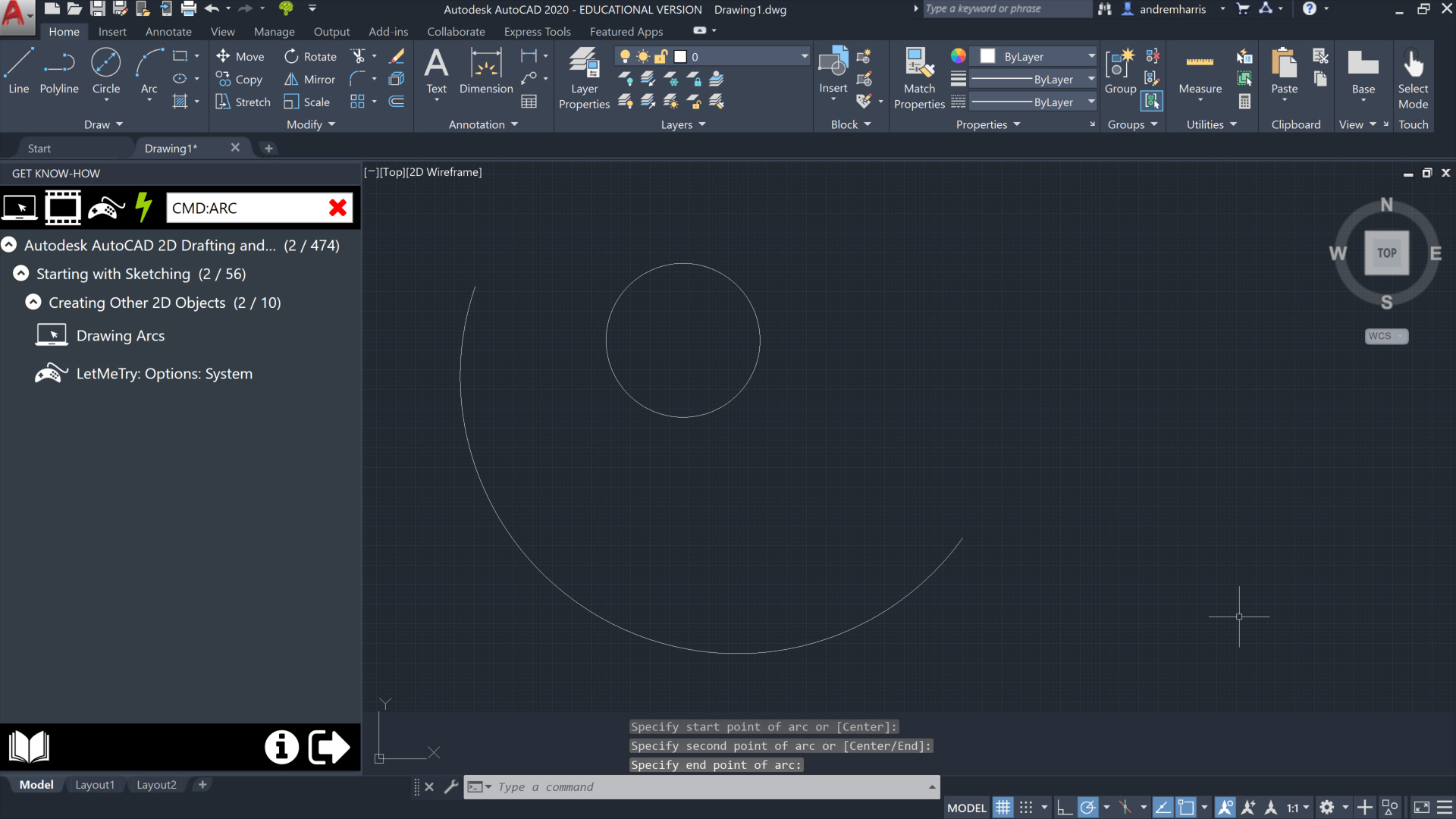The height and width of the screenshot is (819, 1456).
Task: Select the Line drawing tool
Action: (x=18, y=71)
